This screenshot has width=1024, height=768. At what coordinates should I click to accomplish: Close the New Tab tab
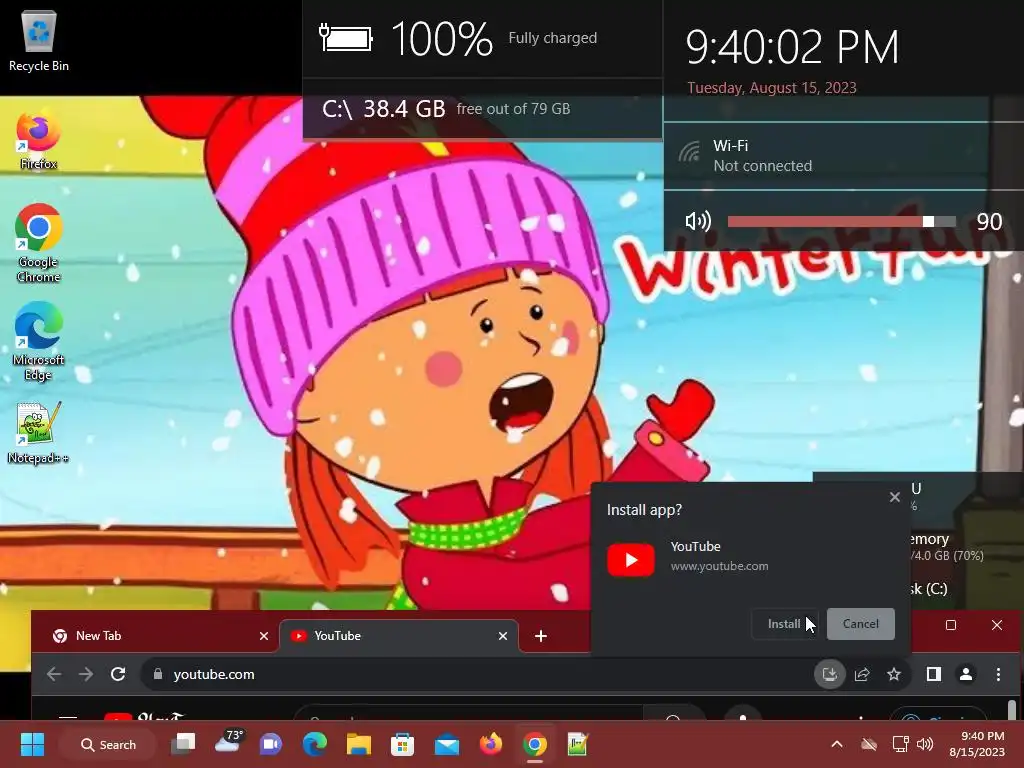pyautogui.click(x=264, y=635)
